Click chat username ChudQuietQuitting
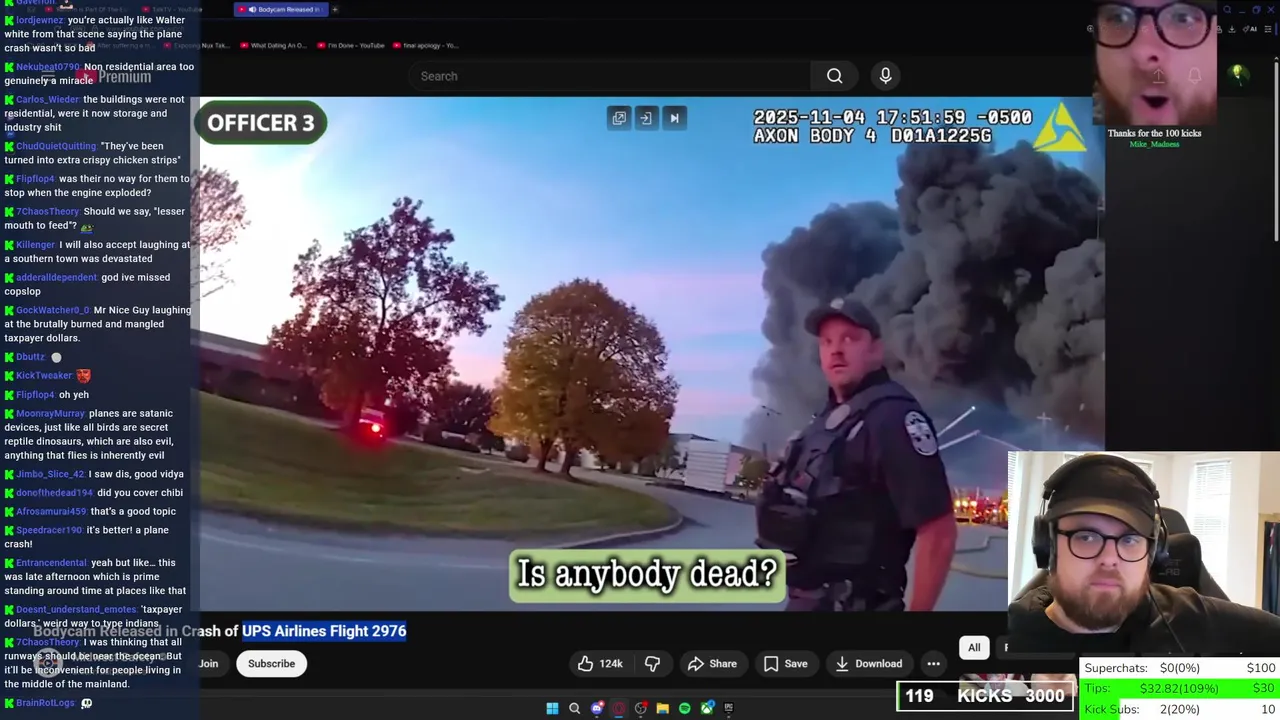This screenshot has height=720, width=1280. 56,146
